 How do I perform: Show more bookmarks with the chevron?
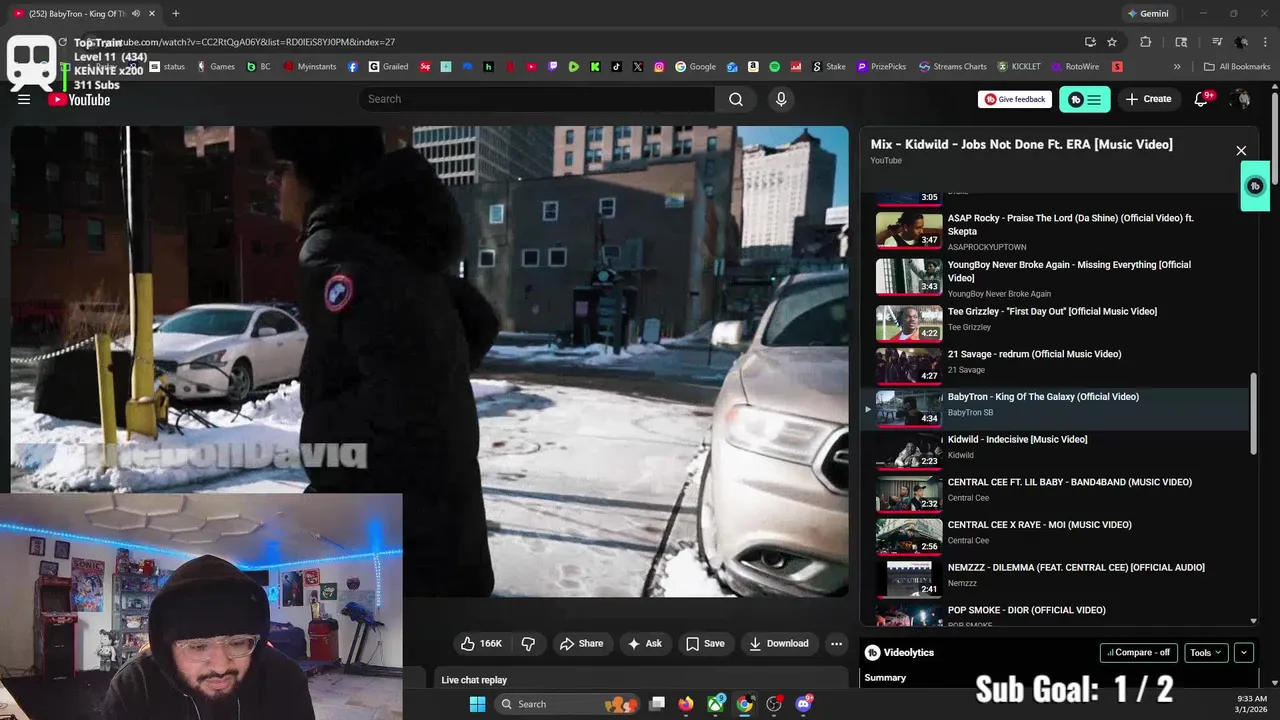[x=1177, y=67]
